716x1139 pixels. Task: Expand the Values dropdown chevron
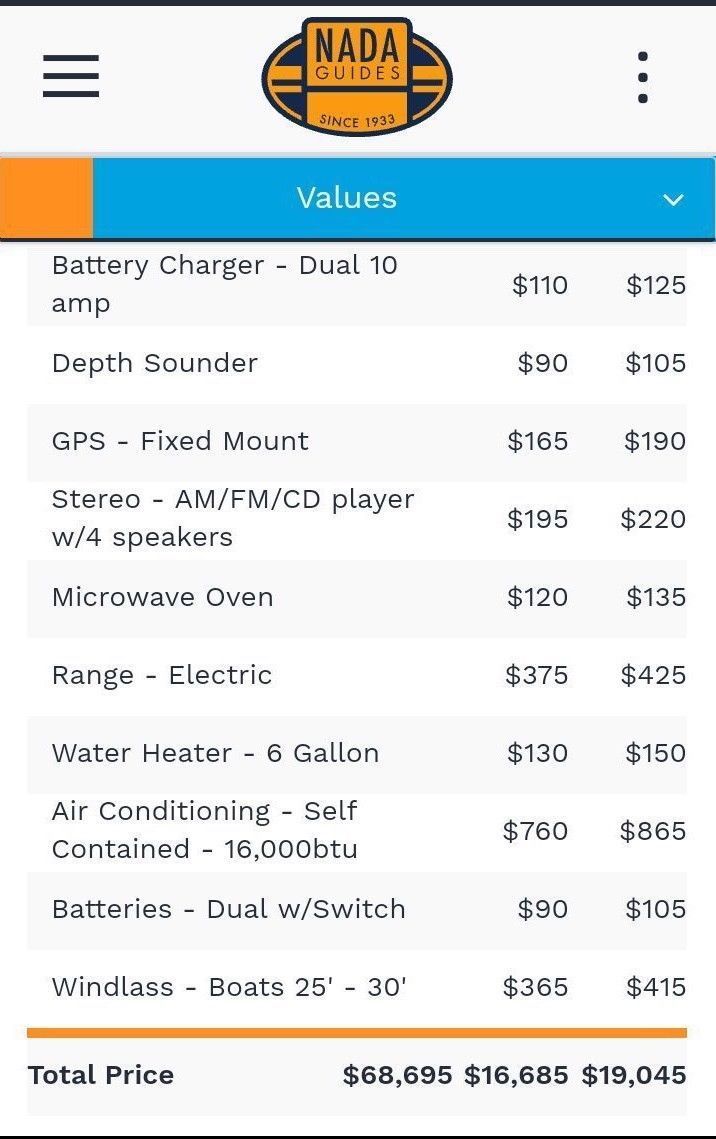pyautogui.click(x=673, y=199)
